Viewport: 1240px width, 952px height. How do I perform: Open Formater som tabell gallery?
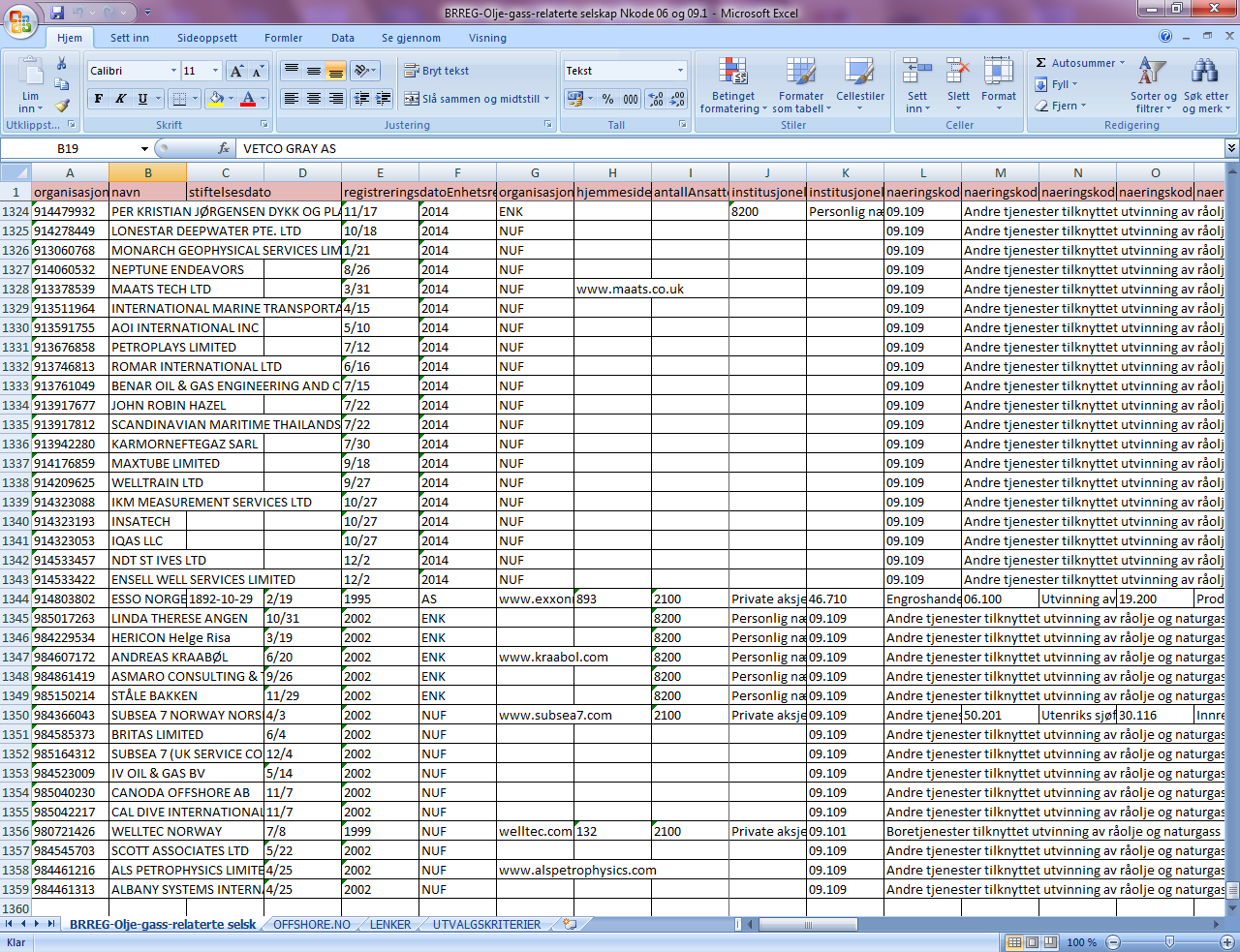click(801, 85)
